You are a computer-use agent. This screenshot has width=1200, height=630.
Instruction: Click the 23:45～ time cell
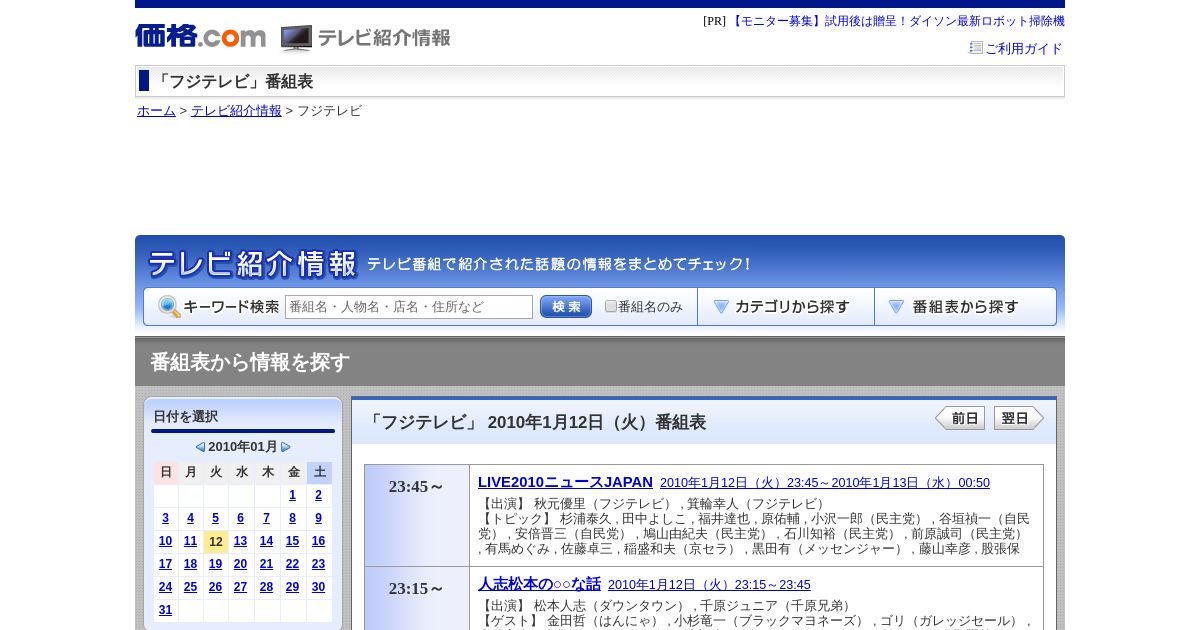(417, 515)
